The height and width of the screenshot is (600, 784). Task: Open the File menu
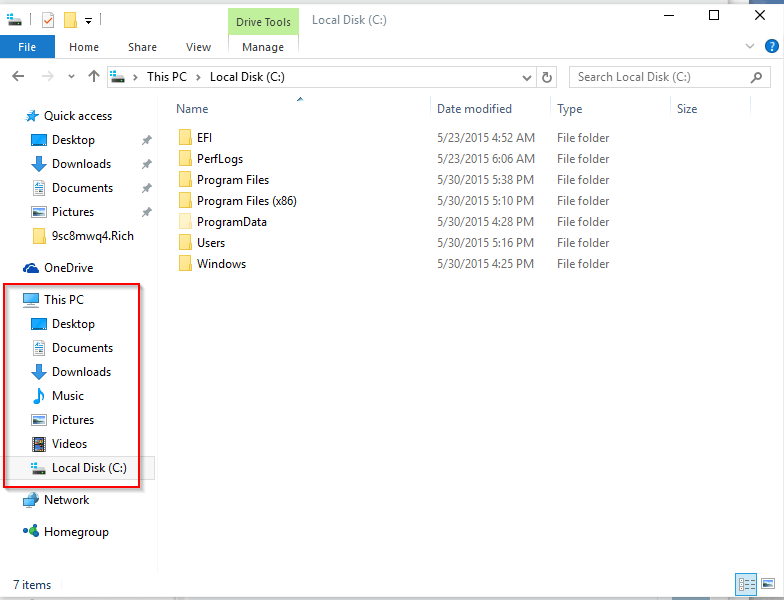point(27,47)
